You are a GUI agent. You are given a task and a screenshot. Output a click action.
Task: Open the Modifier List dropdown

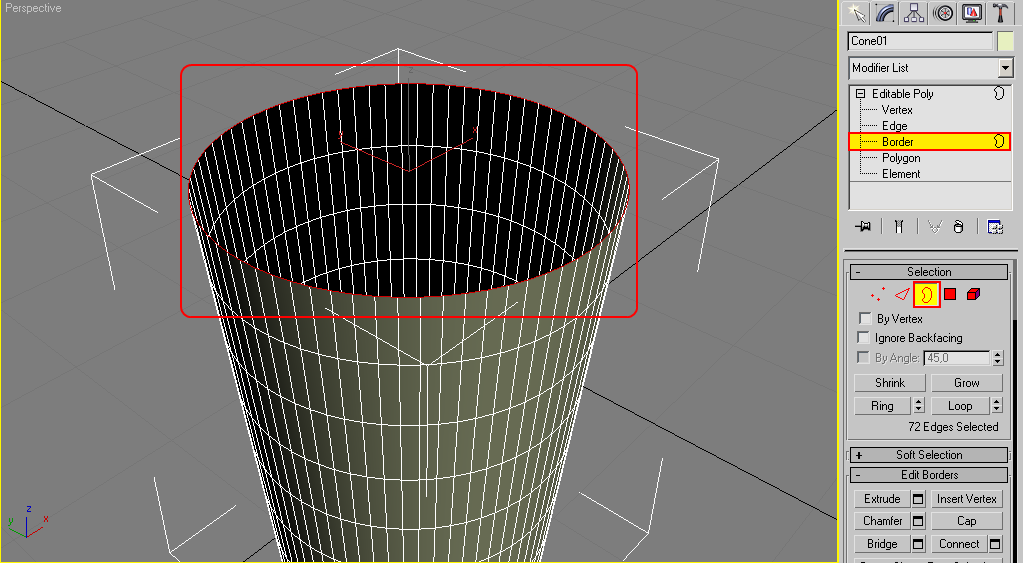click(x=930, y=68)
